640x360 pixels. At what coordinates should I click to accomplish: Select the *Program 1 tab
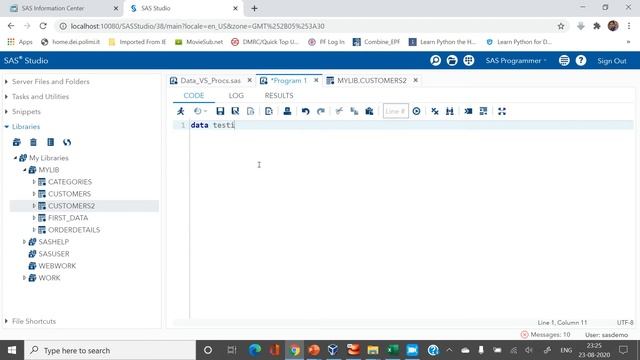[x=289, y=80]
